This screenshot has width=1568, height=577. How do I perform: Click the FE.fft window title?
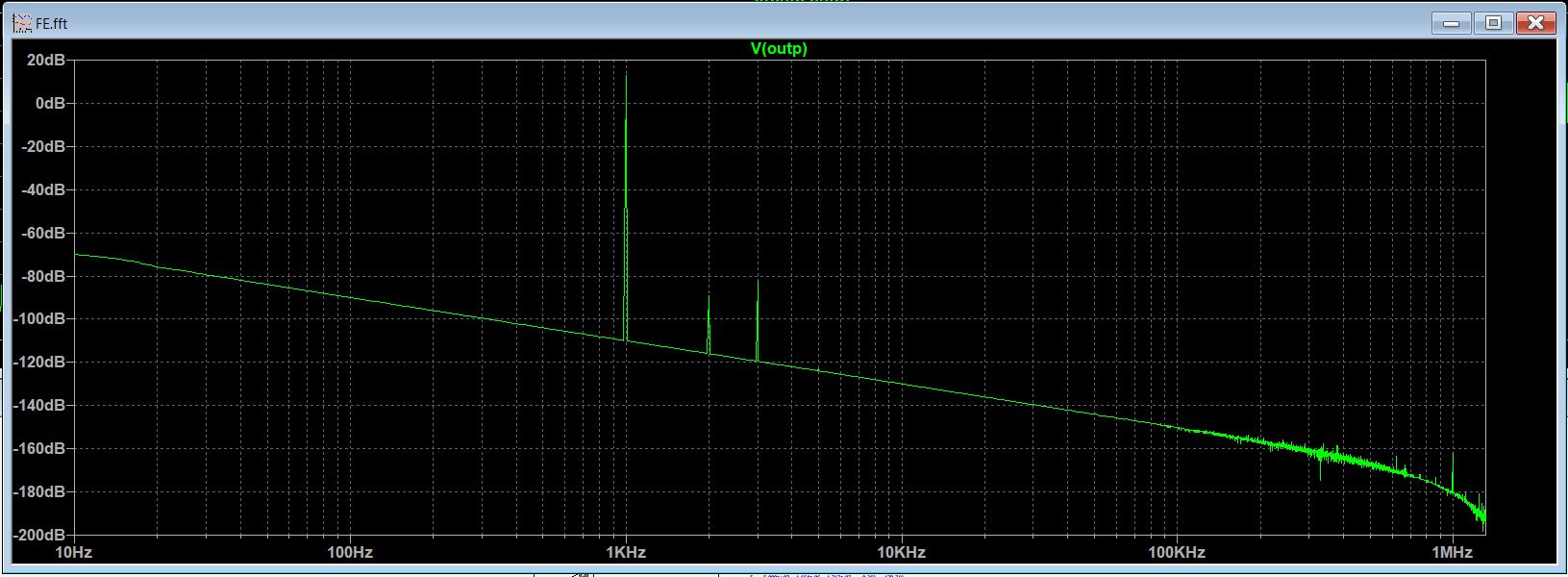pyautogui.click(x=51, y=23)
